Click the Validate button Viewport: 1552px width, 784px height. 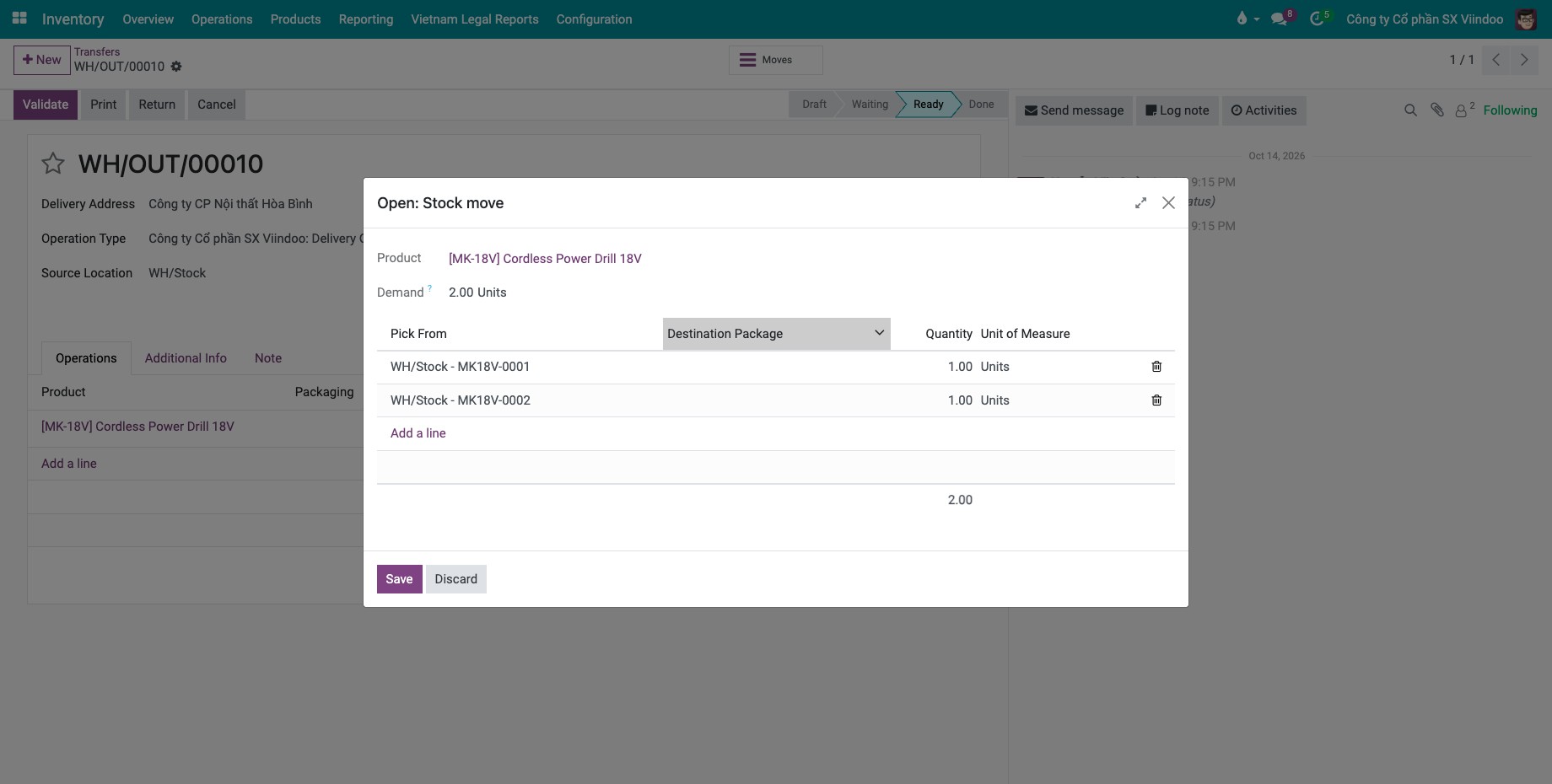(46, 105)
